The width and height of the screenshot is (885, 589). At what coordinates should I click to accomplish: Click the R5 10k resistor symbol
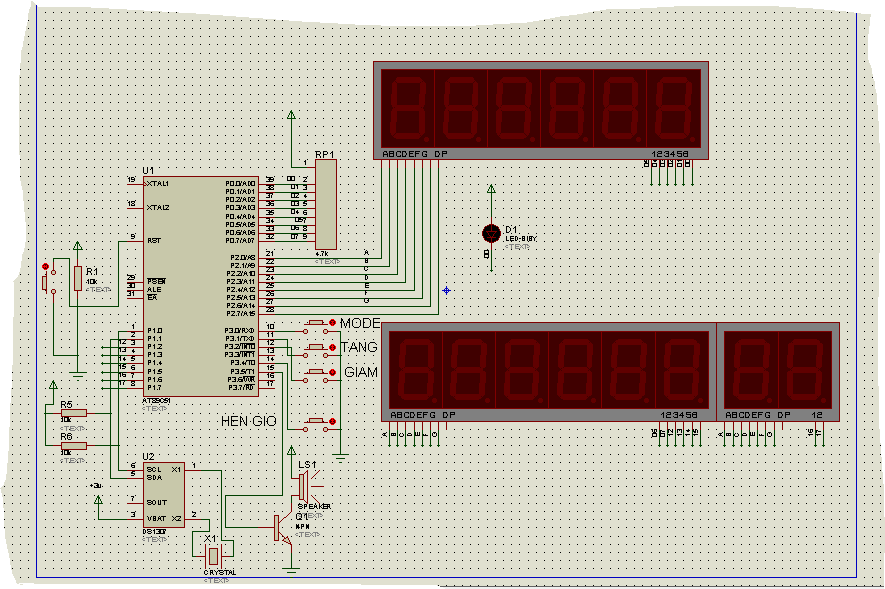click(74, 414)
